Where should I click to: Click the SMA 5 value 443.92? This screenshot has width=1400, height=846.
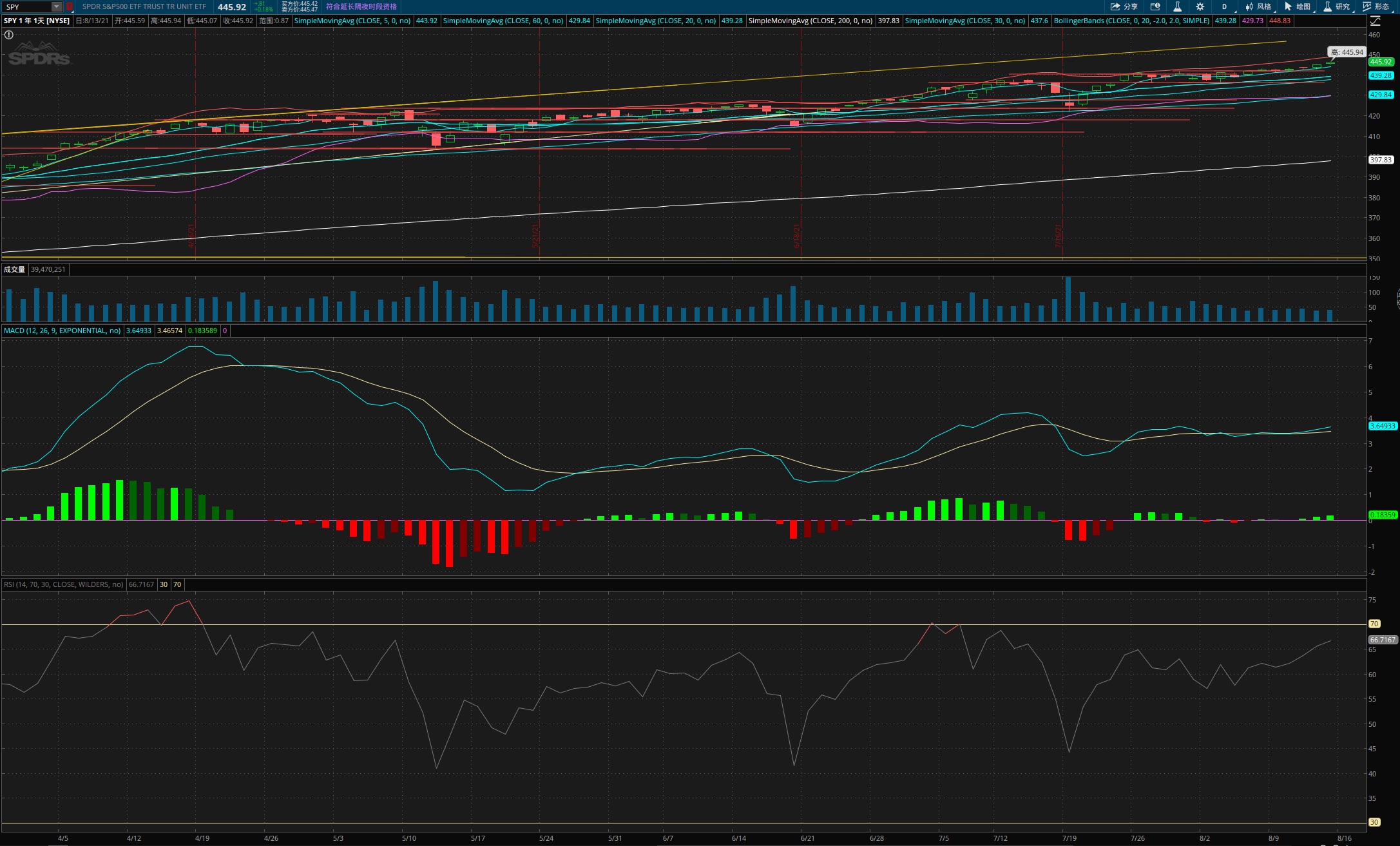(427, 21)
